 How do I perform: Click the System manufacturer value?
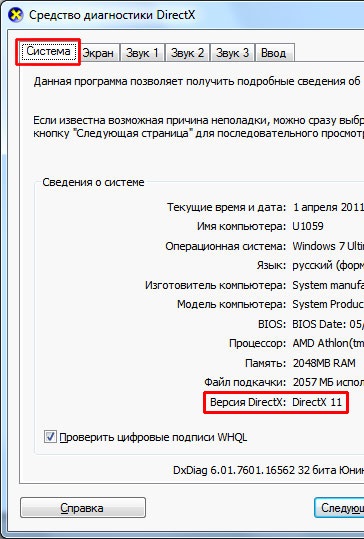point(328,285)
